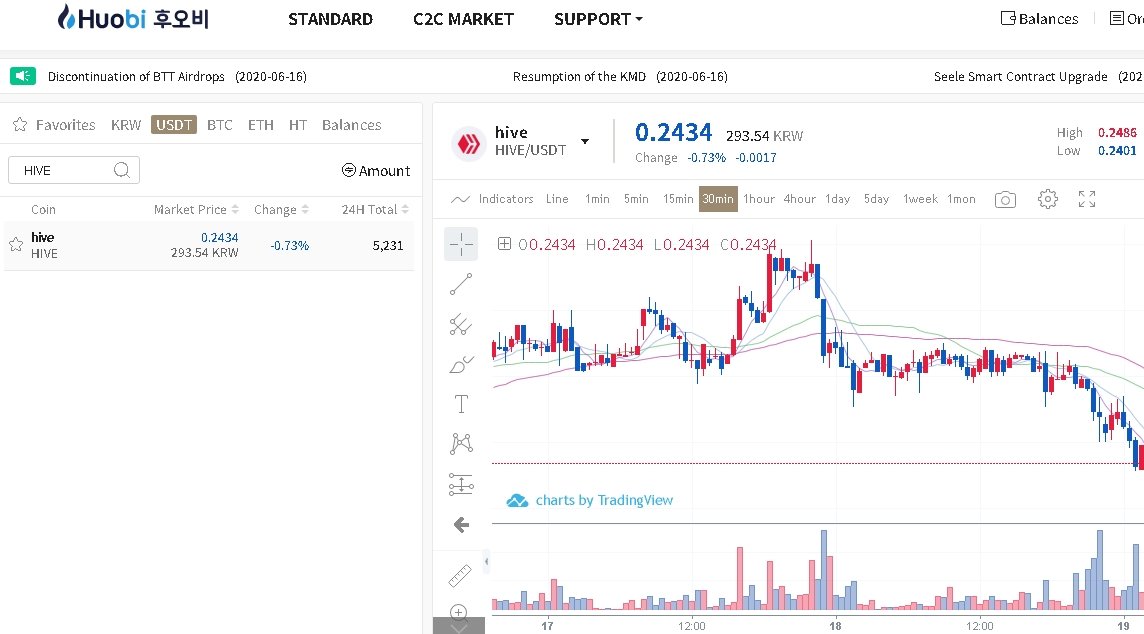Select the pitchfork drawing tool
The image size is (1144, 634).
pyautogui.click(x=461, y=324)
